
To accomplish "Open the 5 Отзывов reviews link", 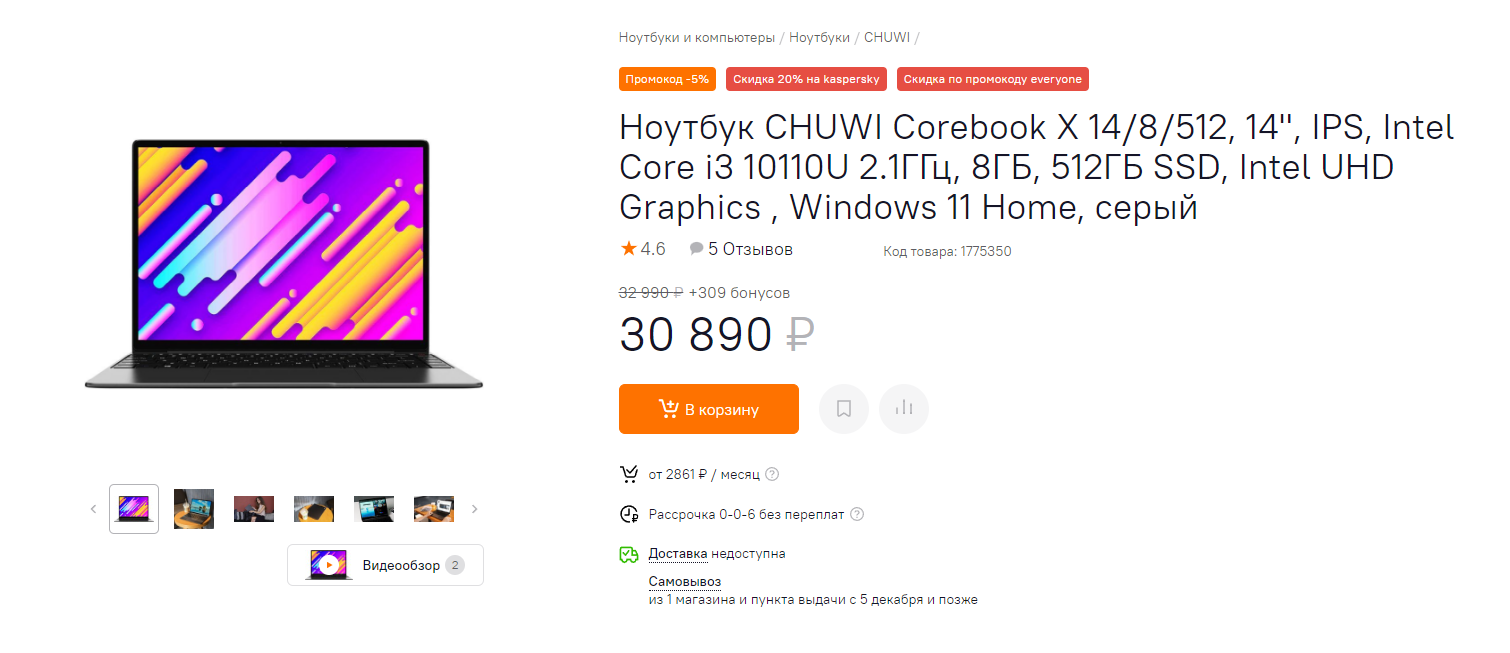I will tap(750, 249).
